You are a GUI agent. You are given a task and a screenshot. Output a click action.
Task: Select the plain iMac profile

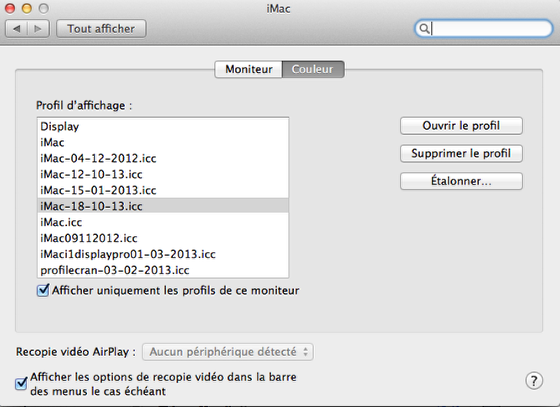pos(163,142)
